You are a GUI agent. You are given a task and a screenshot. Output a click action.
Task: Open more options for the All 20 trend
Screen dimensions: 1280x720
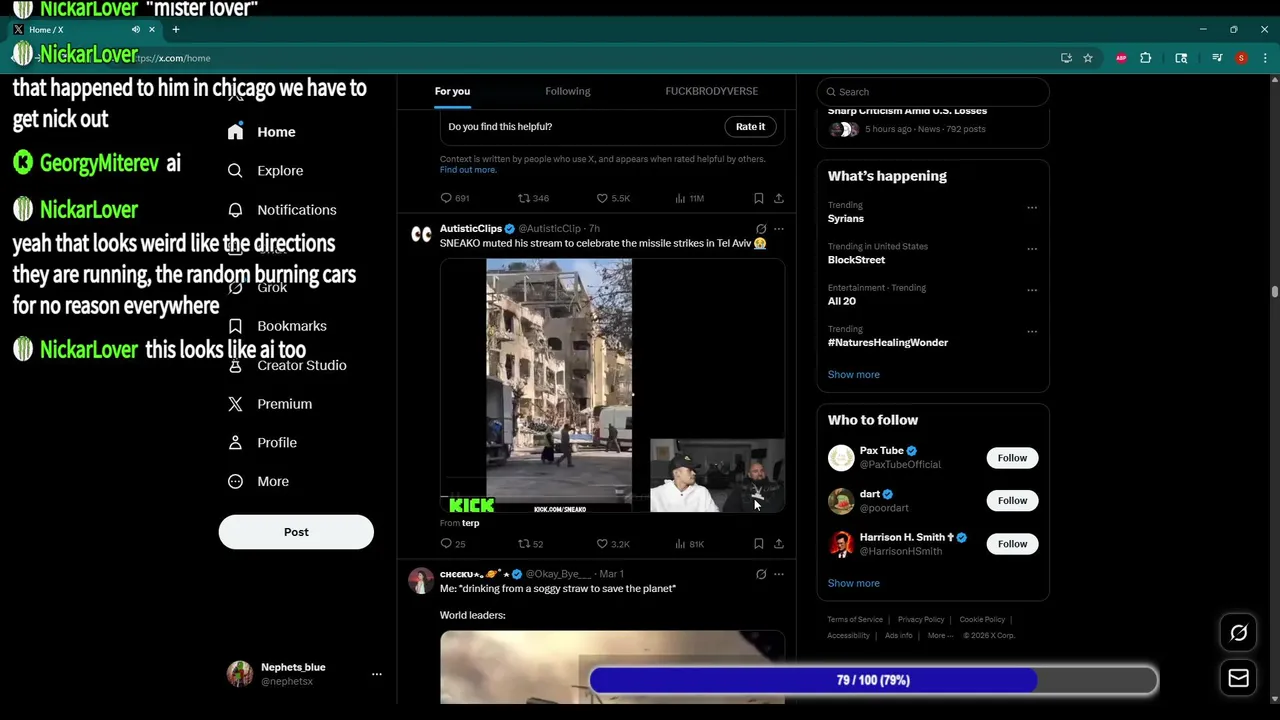pos(1032,290)
